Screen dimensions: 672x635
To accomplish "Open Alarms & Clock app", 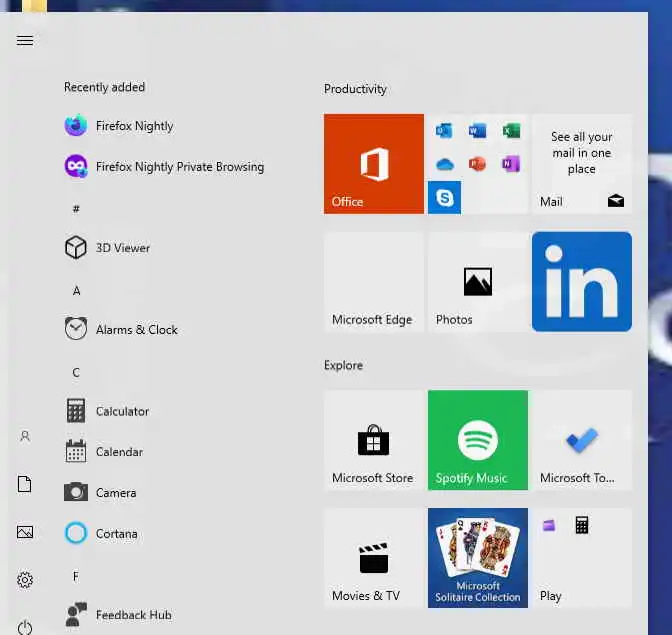I will (121, 329).
